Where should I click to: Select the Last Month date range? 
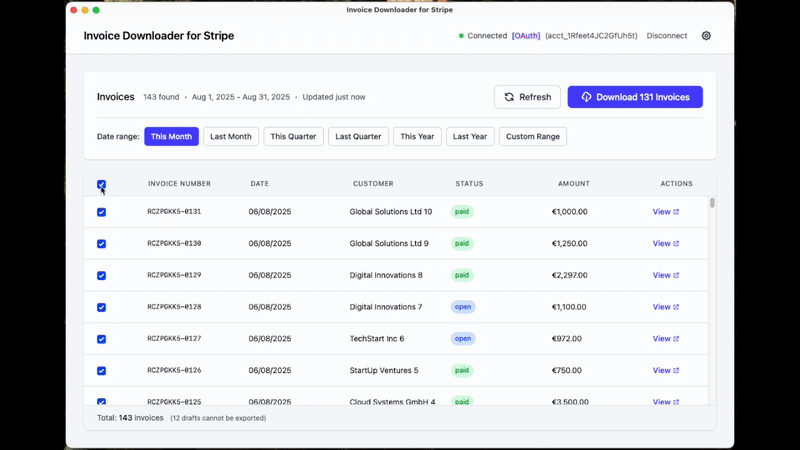point(231,136)
